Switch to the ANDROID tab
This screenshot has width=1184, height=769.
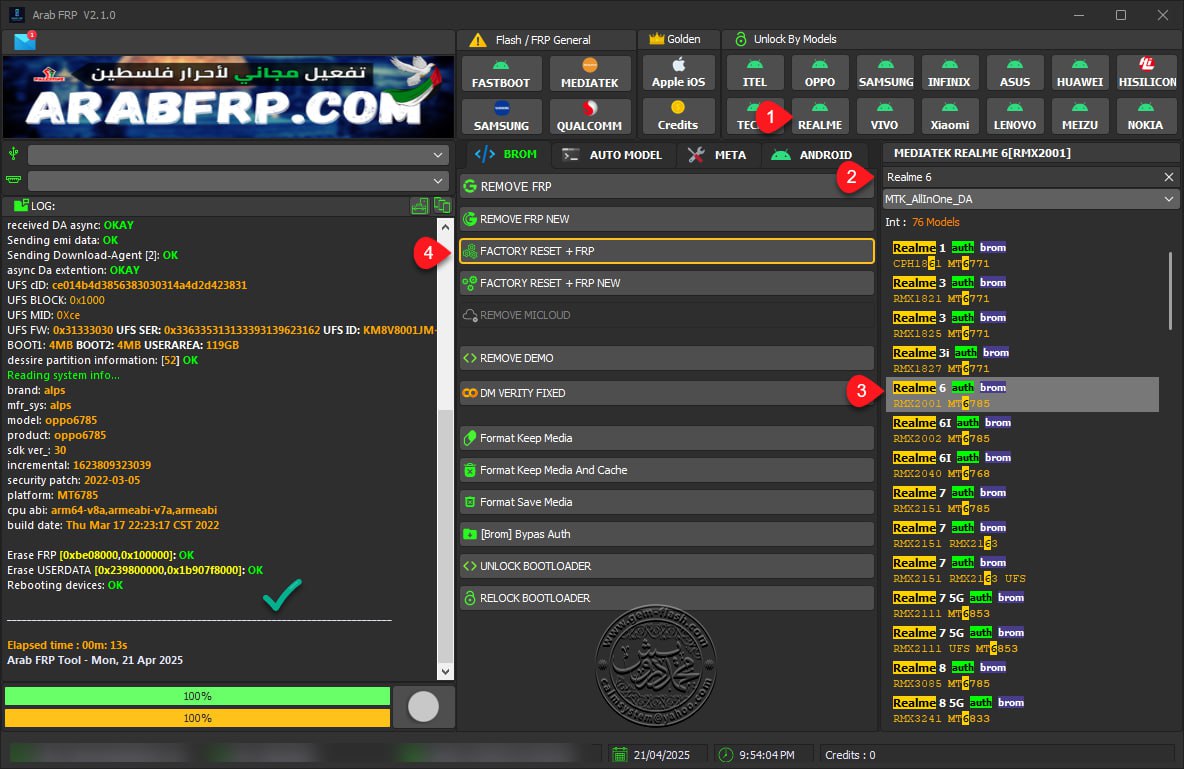[812, 155]
